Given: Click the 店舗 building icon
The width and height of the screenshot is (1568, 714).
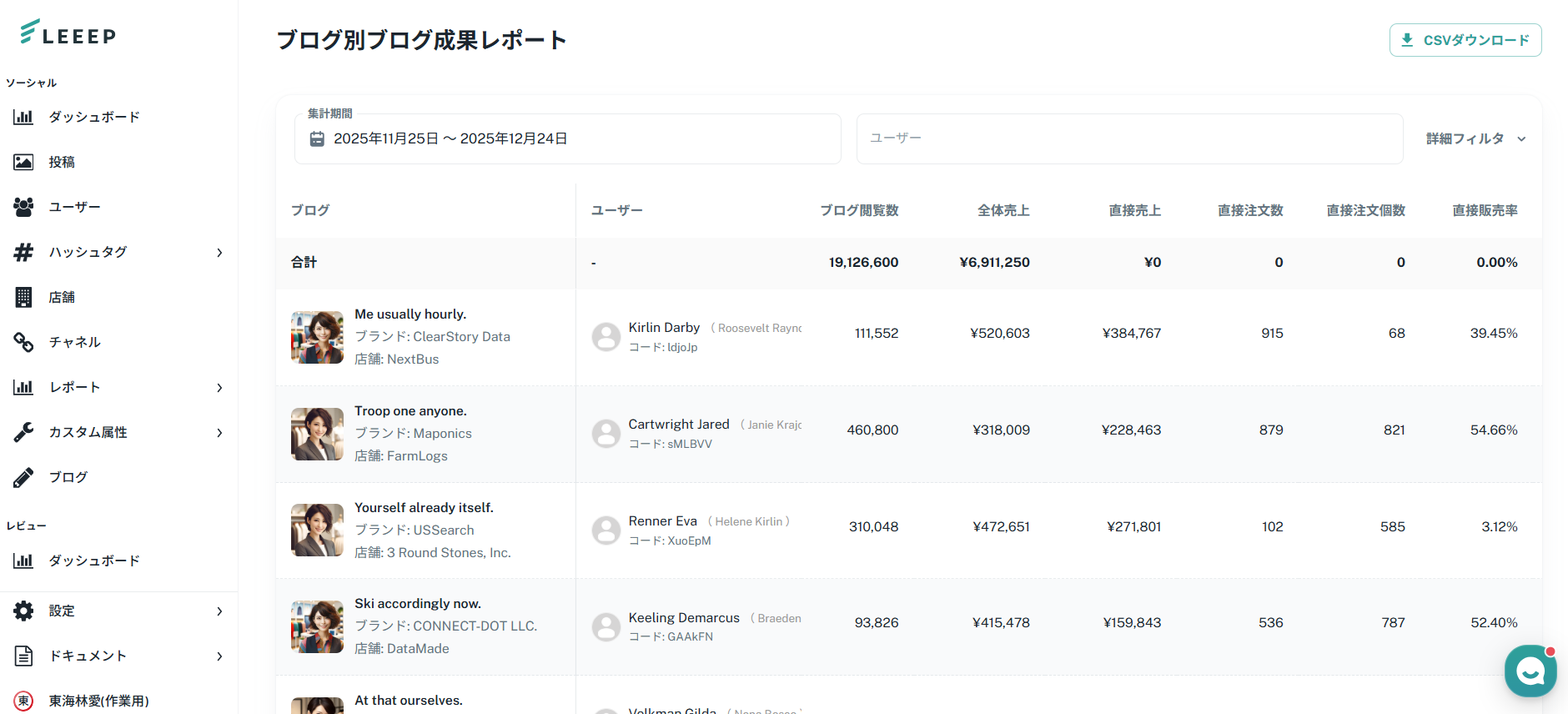Looking at the screenshot, I should (23, 297).
